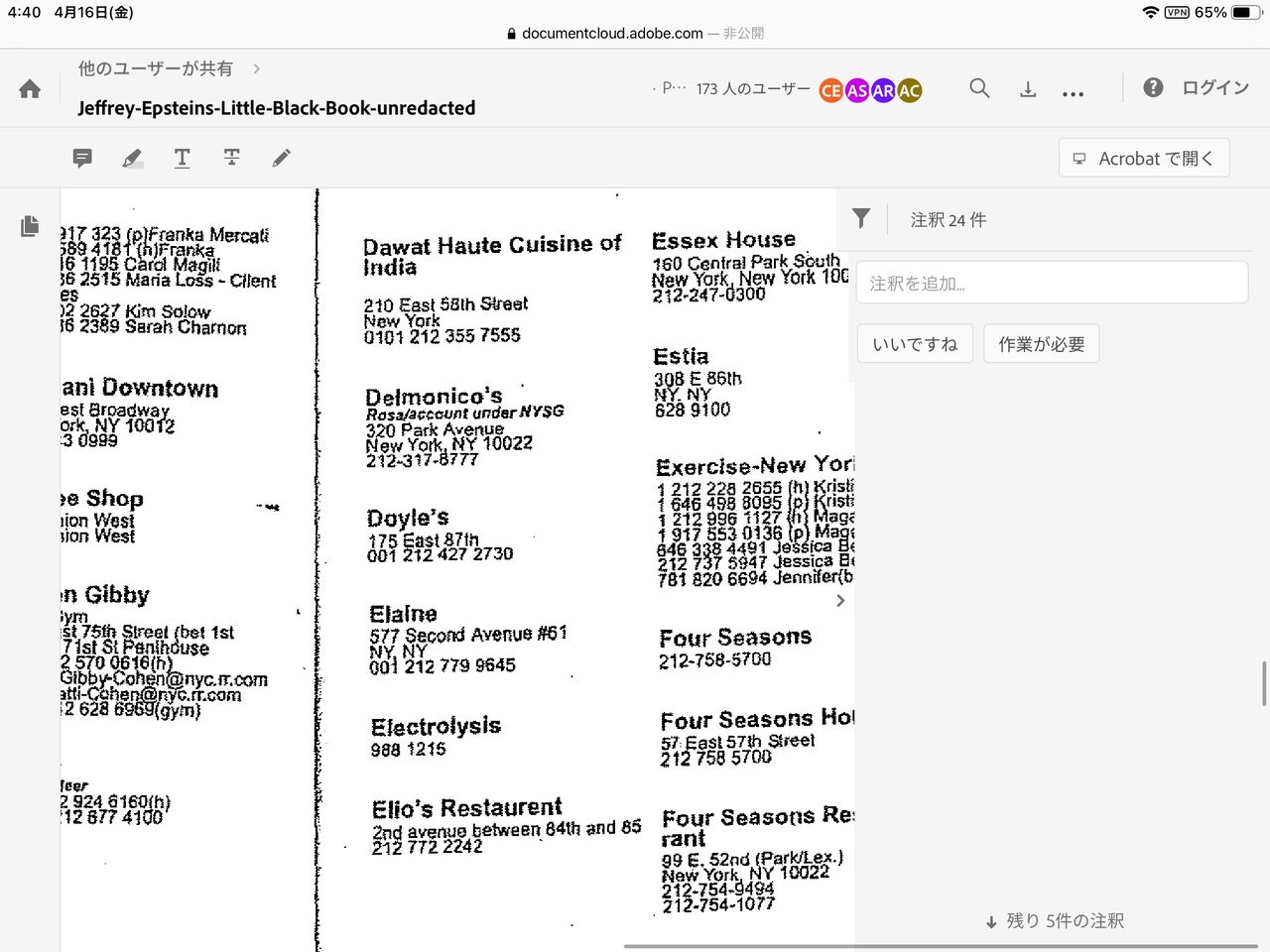Image resolution: width=1270 pixels, height=952 pixels.
Task: Open the help question mark icon
Action: (x=1153, y=87)
